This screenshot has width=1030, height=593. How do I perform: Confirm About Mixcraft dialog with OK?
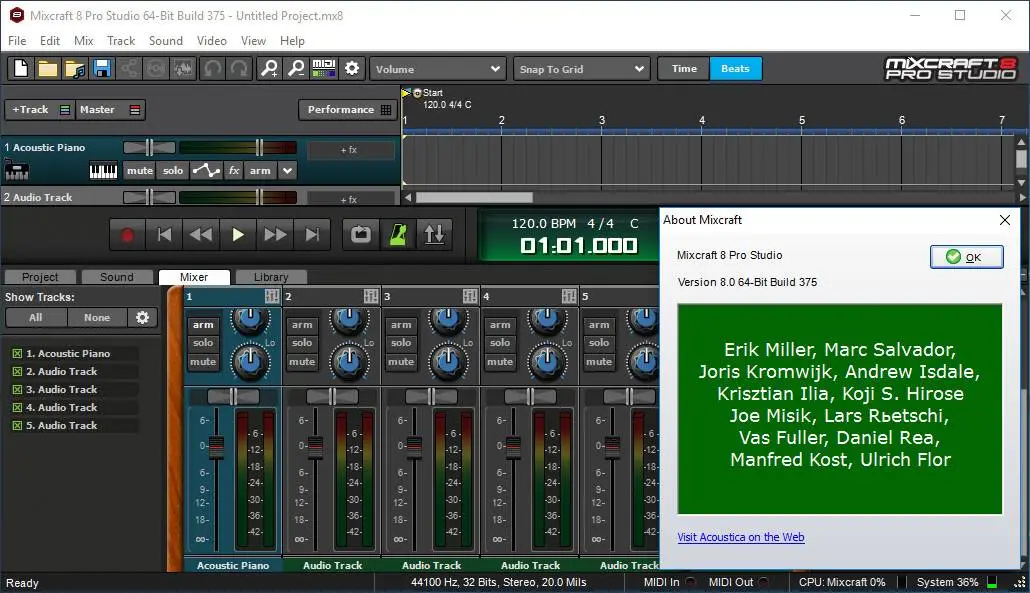(966, 257)
